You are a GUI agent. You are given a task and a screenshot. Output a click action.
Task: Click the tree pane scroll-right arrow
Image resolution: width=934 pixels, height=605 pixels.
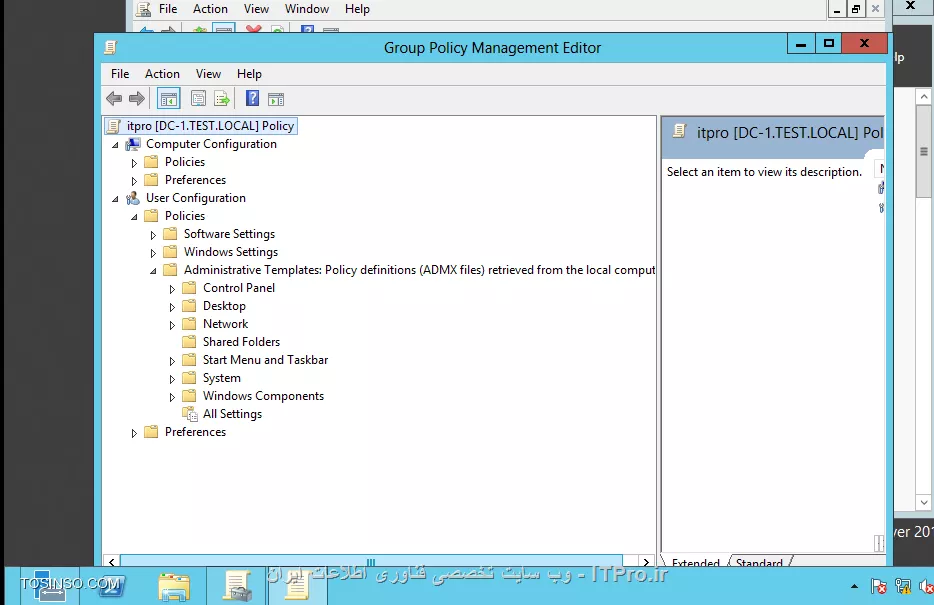pyautogui.click(x=646, y=561)
